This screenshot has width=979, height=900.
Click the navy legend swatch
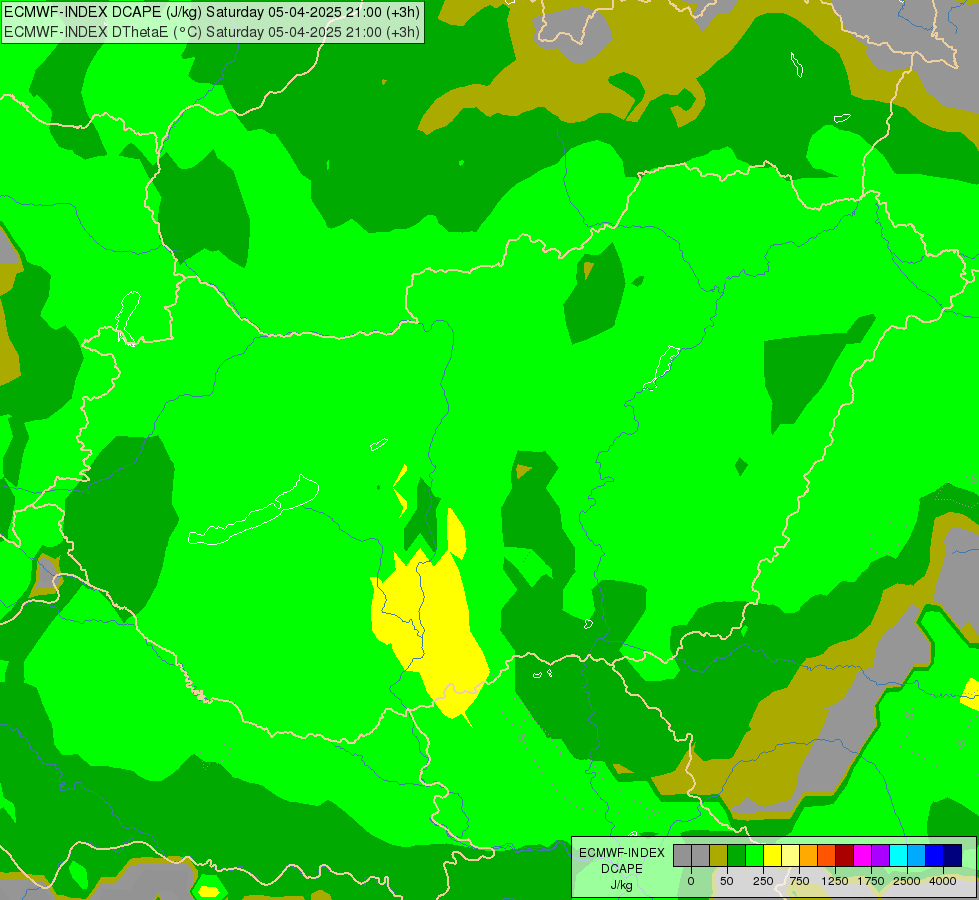pos(953,856)
